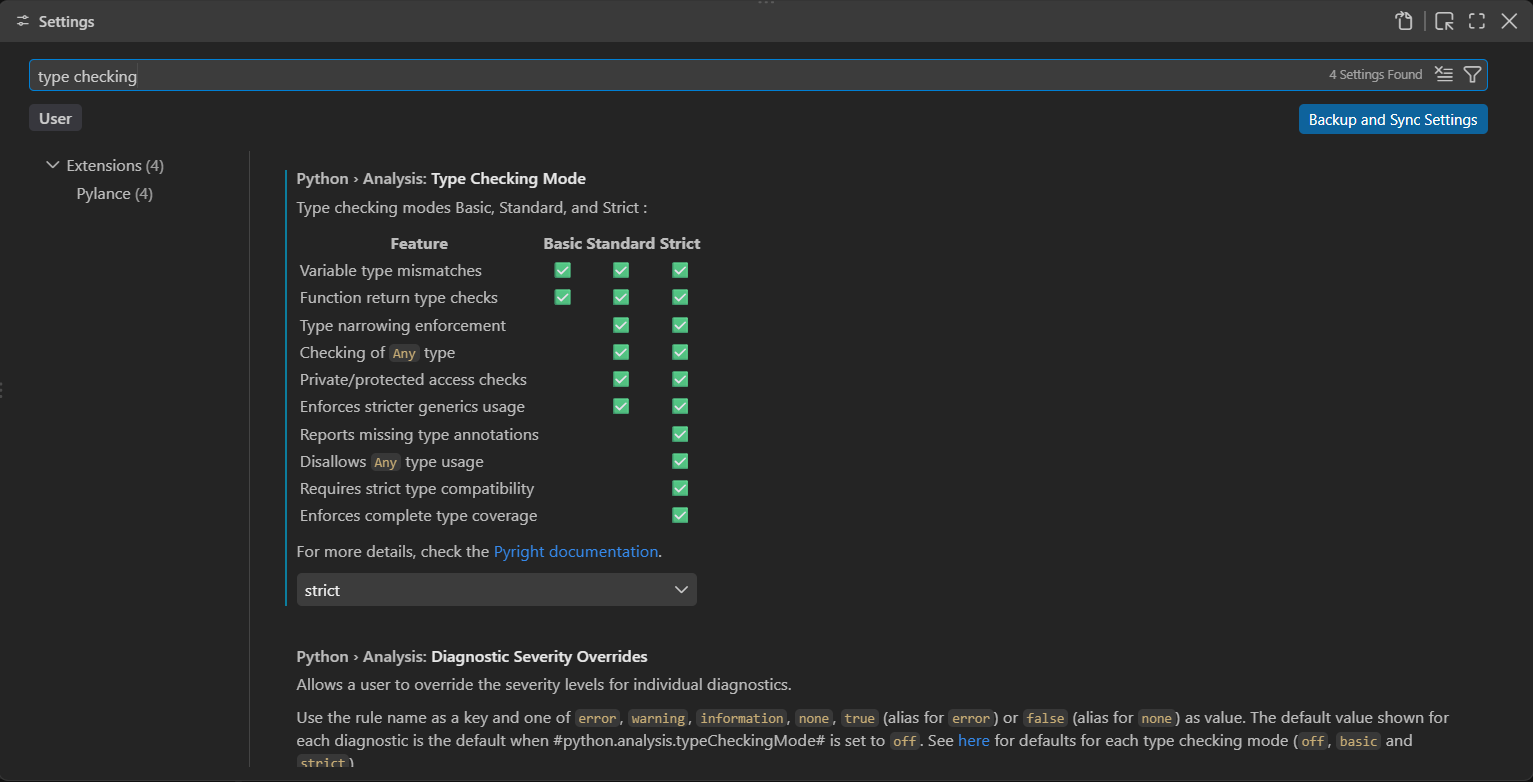Viewport: 1533px width, 782px height.
Task: Follow the 'here' link for diagnostic defaults
Action: tap(974, 740)
